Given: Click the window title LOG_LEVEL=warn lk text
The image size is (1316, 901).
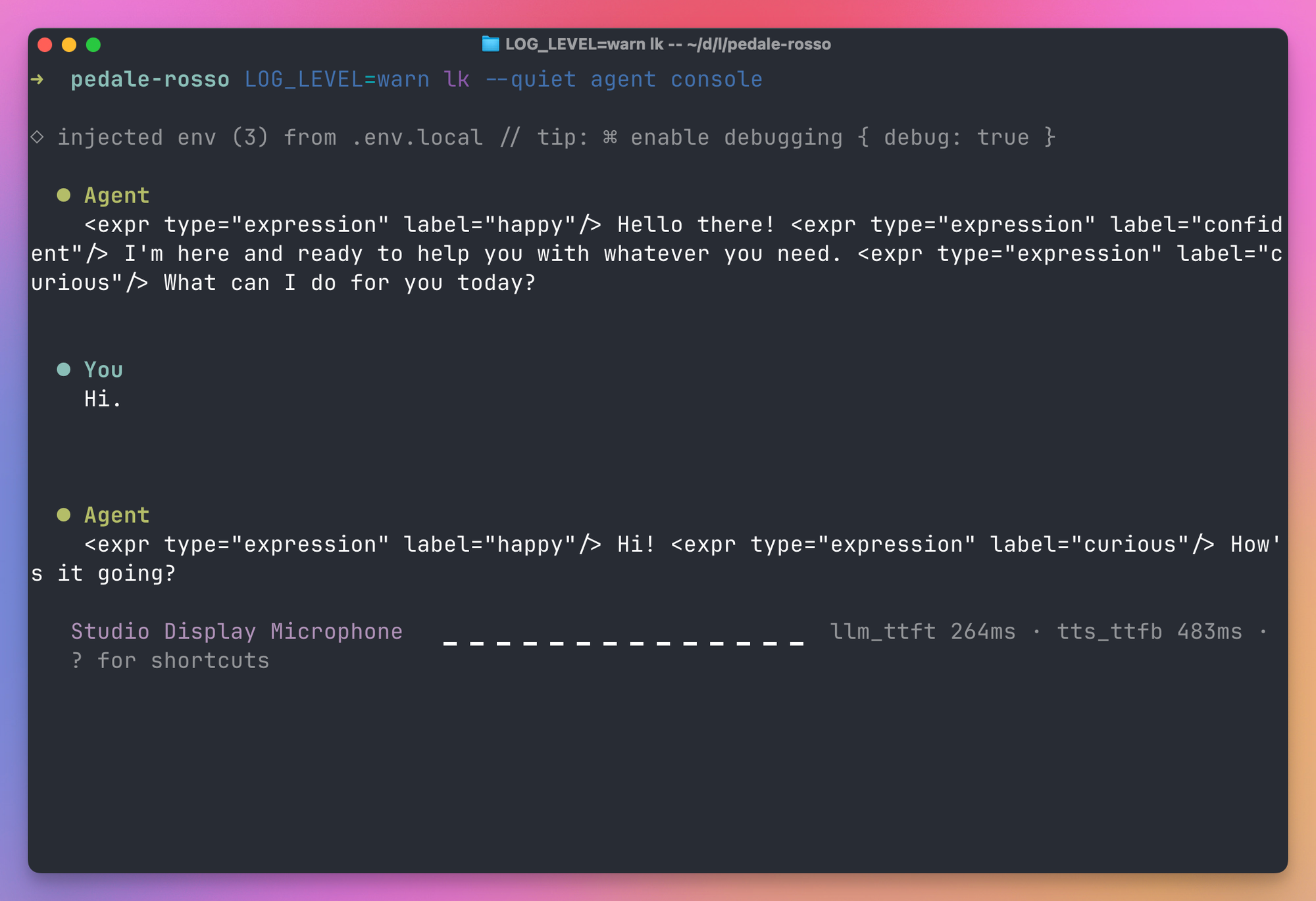Looking at the screenshot, I should pos(584,44).
